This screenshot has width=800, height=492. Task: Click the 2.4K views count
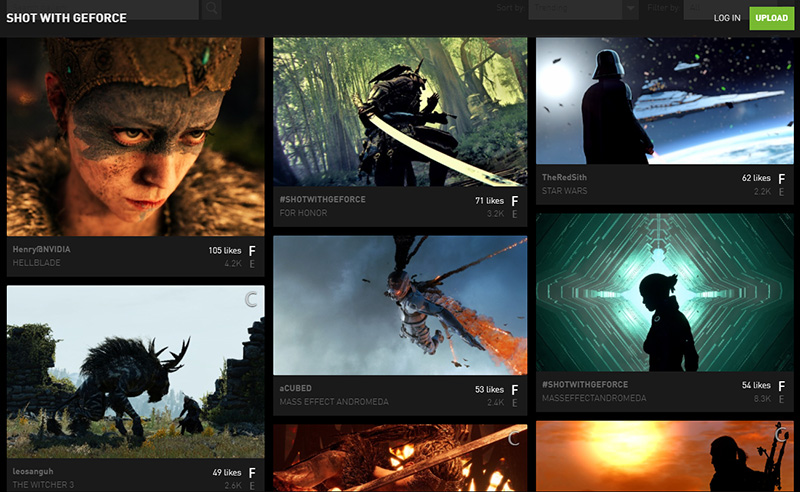pos(495,403)
